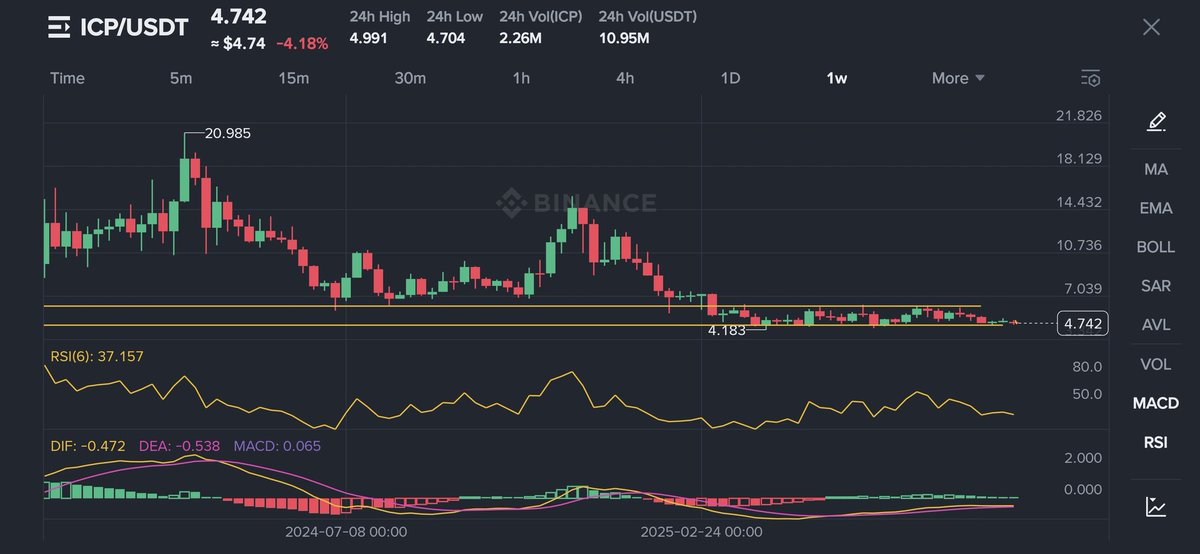Click the ICP/USDT pair name
1200x554 pixels.
click(x=134, y=27)
